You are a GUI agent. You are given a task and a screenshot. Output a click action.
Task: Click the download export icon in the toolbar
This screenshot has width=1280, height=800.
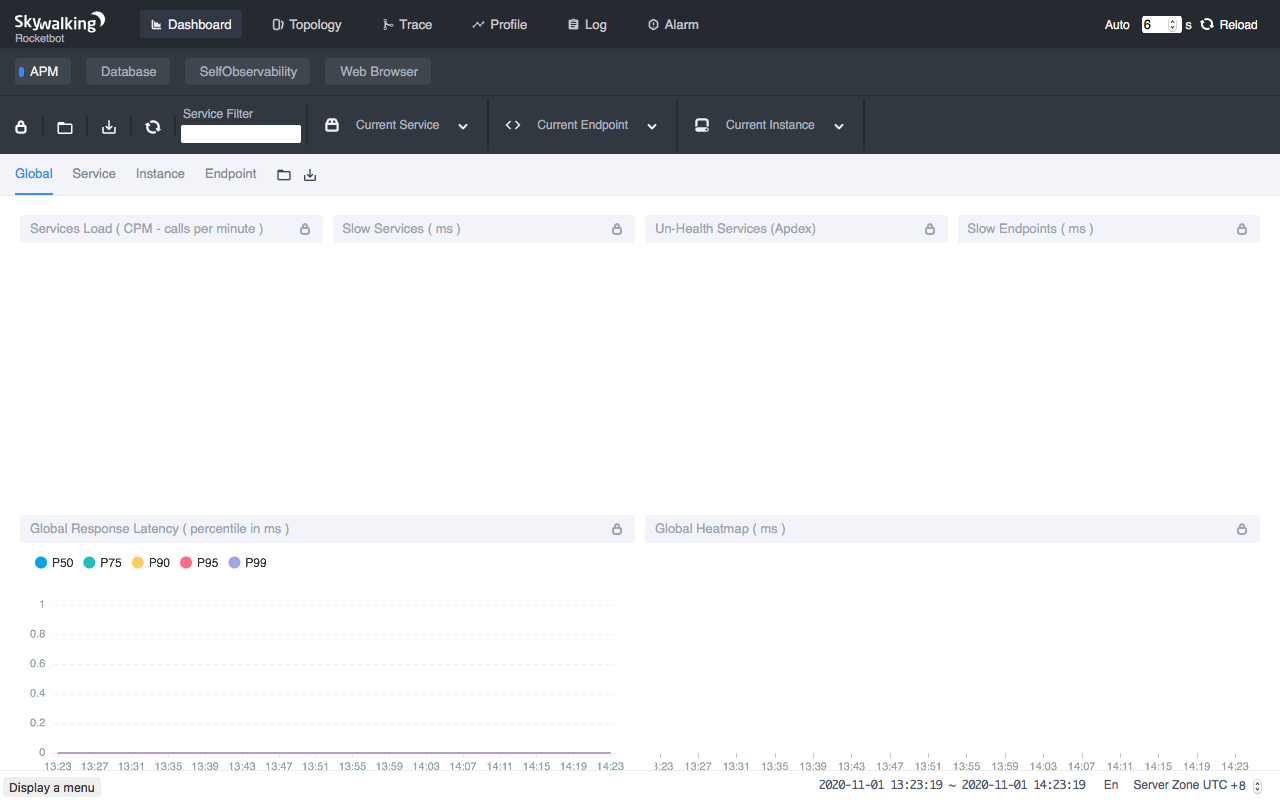pyautogui.click(x=109, y=127)
